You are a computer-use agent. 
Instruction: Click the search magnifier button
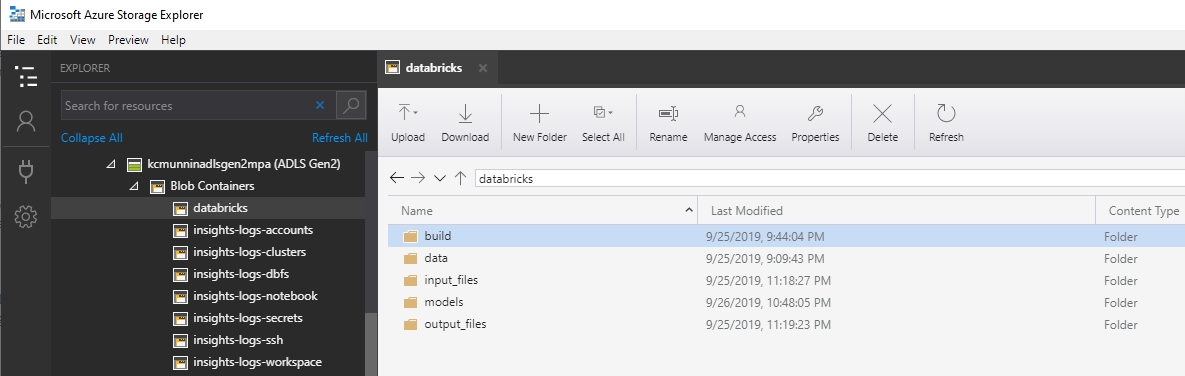click(351, 106)
